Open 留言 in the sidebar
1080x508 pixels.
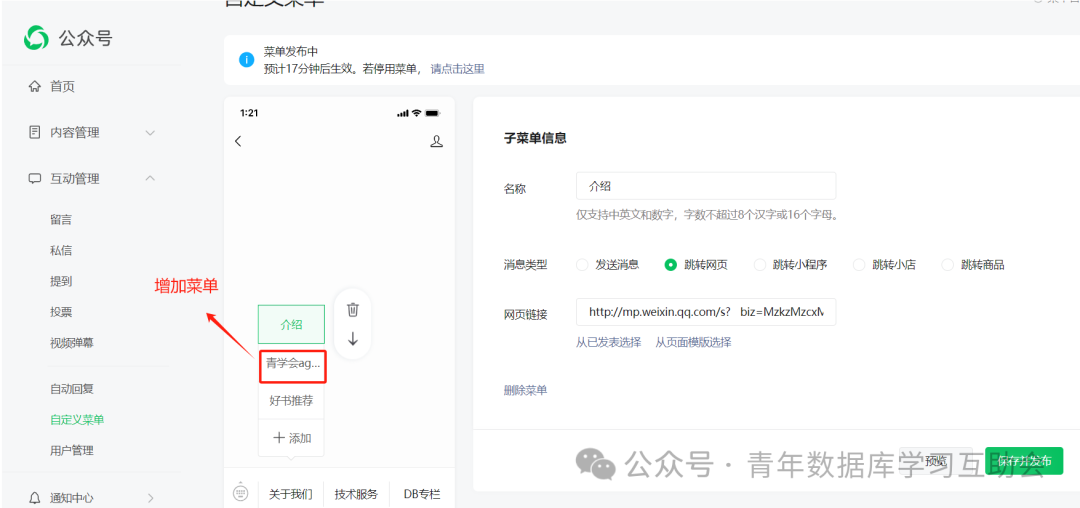click(x=61, y=220)
